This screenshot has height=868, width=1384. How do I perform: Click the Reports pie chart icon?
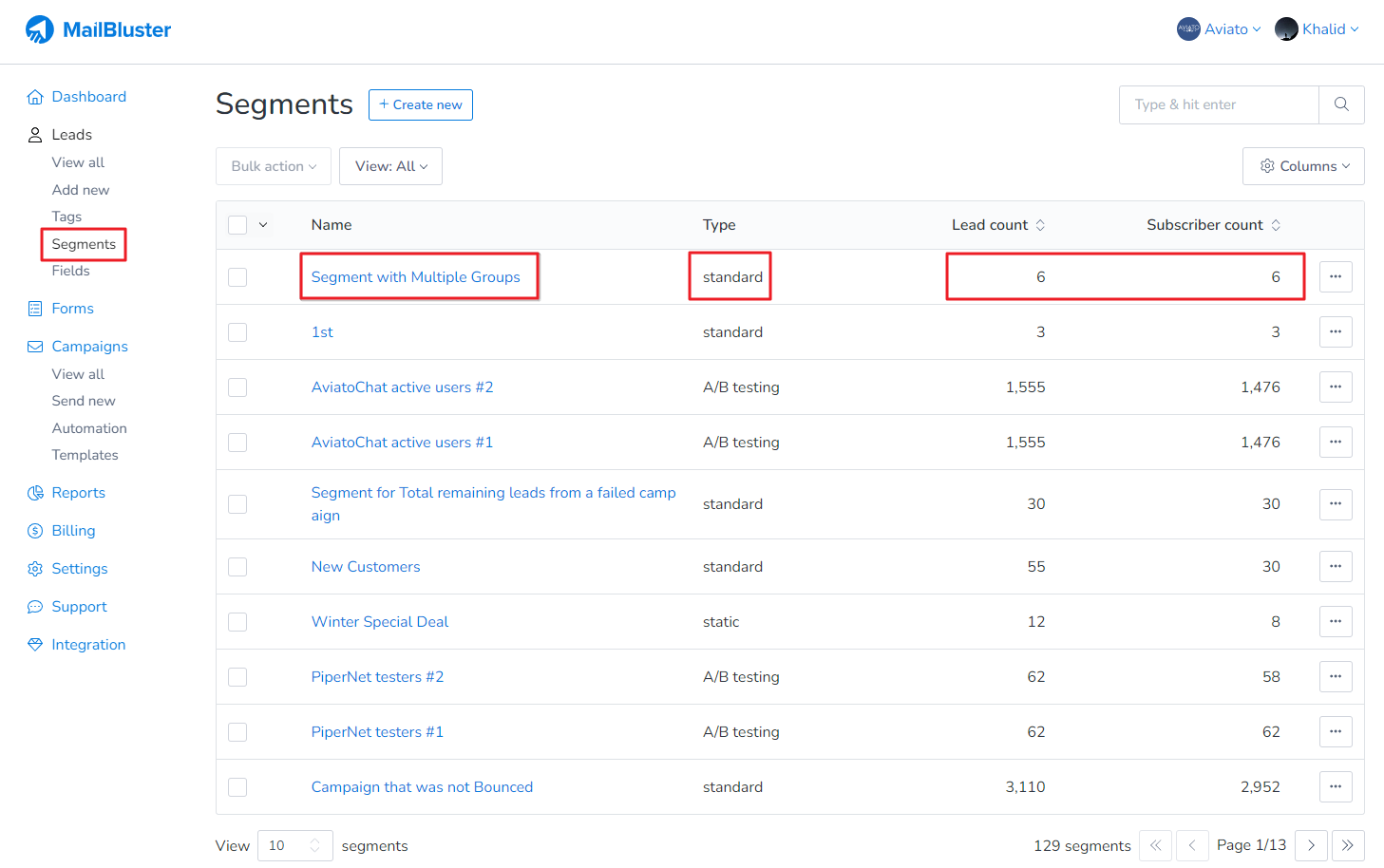tap(35, 493)
